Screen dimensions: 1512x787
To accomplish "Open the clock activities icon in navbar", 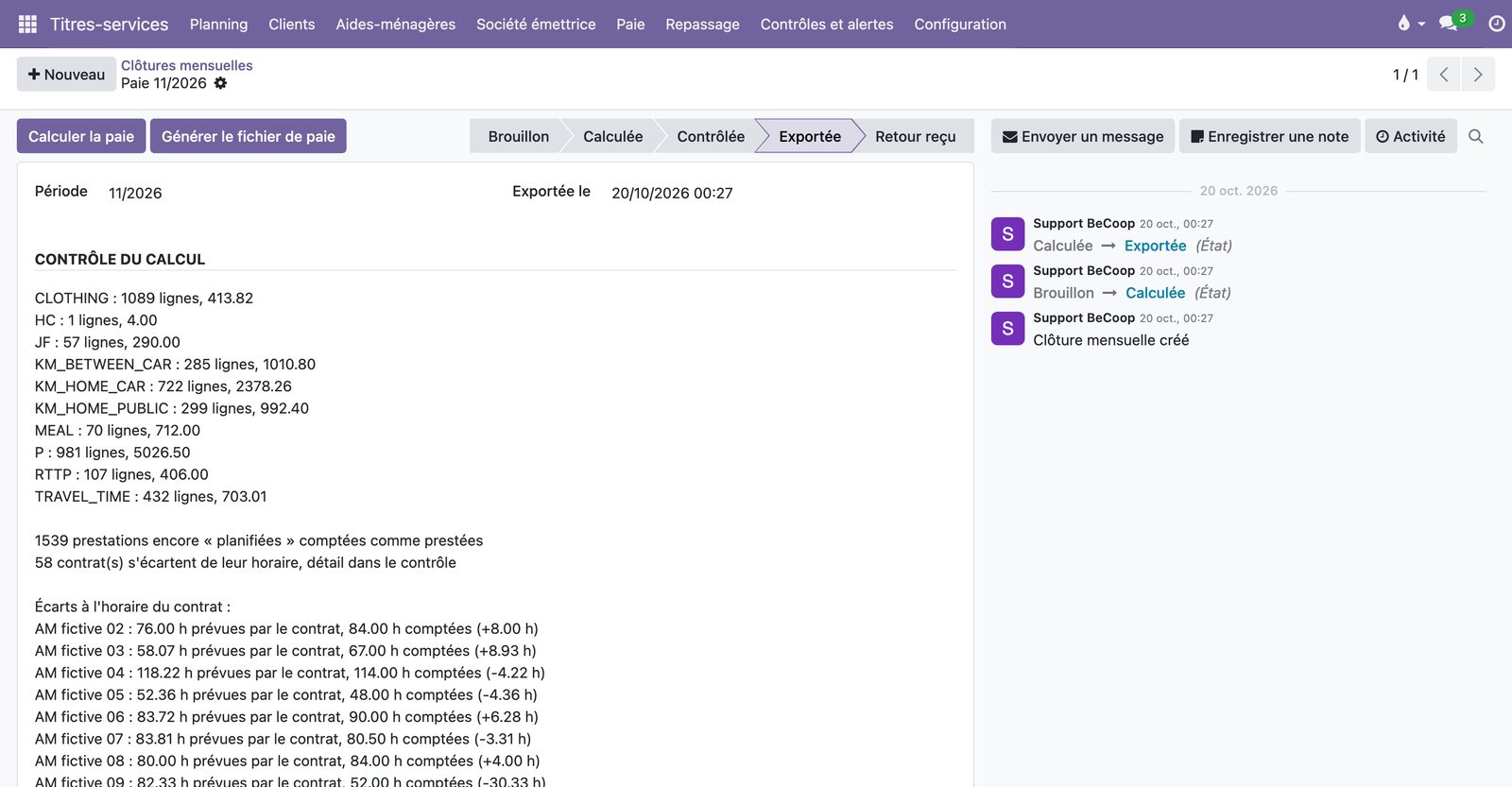I will [x=1496, y=24].
